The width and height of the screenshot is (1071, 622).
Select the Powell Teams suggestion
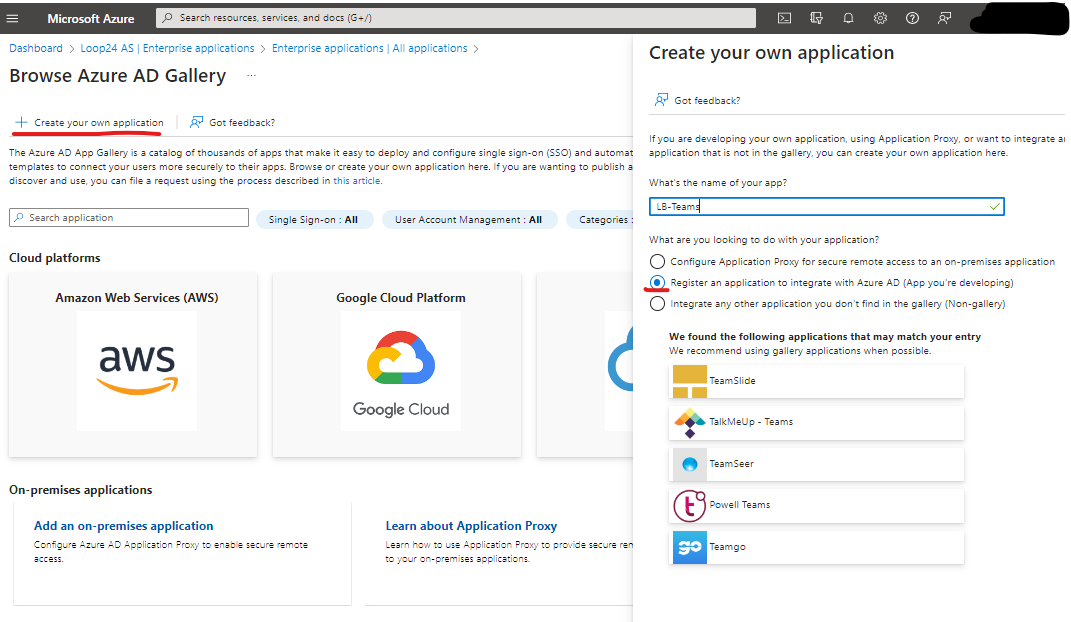click(816, 506)
